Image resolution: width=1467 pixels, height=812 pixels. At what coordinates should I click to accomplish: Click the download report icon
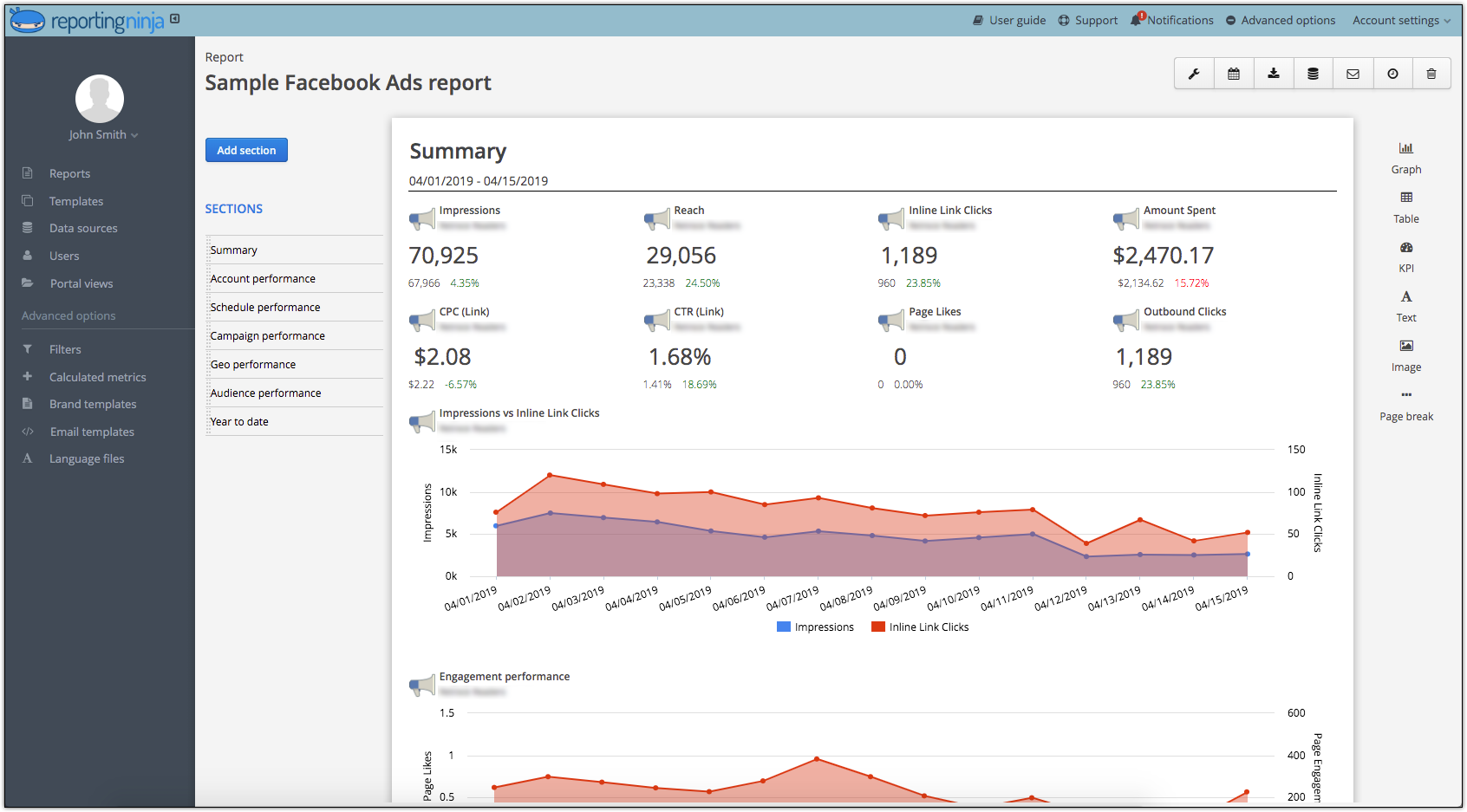point(1274,74)
